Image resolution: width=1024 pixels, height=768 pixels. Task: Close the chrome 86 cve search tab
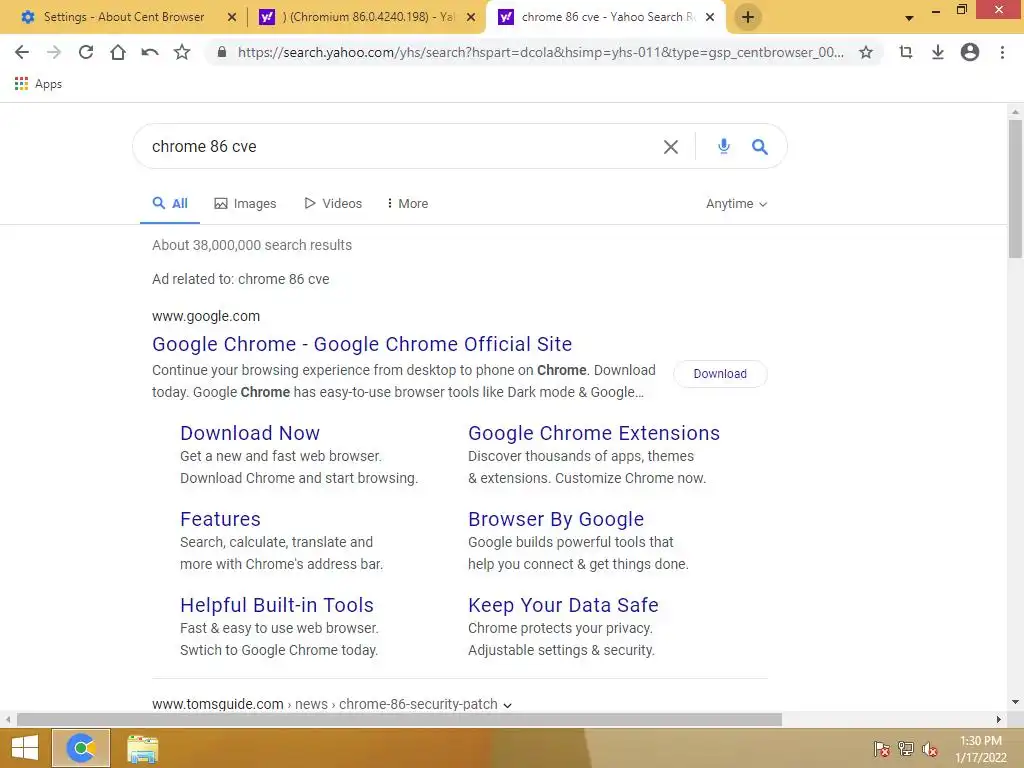(710, 18)
